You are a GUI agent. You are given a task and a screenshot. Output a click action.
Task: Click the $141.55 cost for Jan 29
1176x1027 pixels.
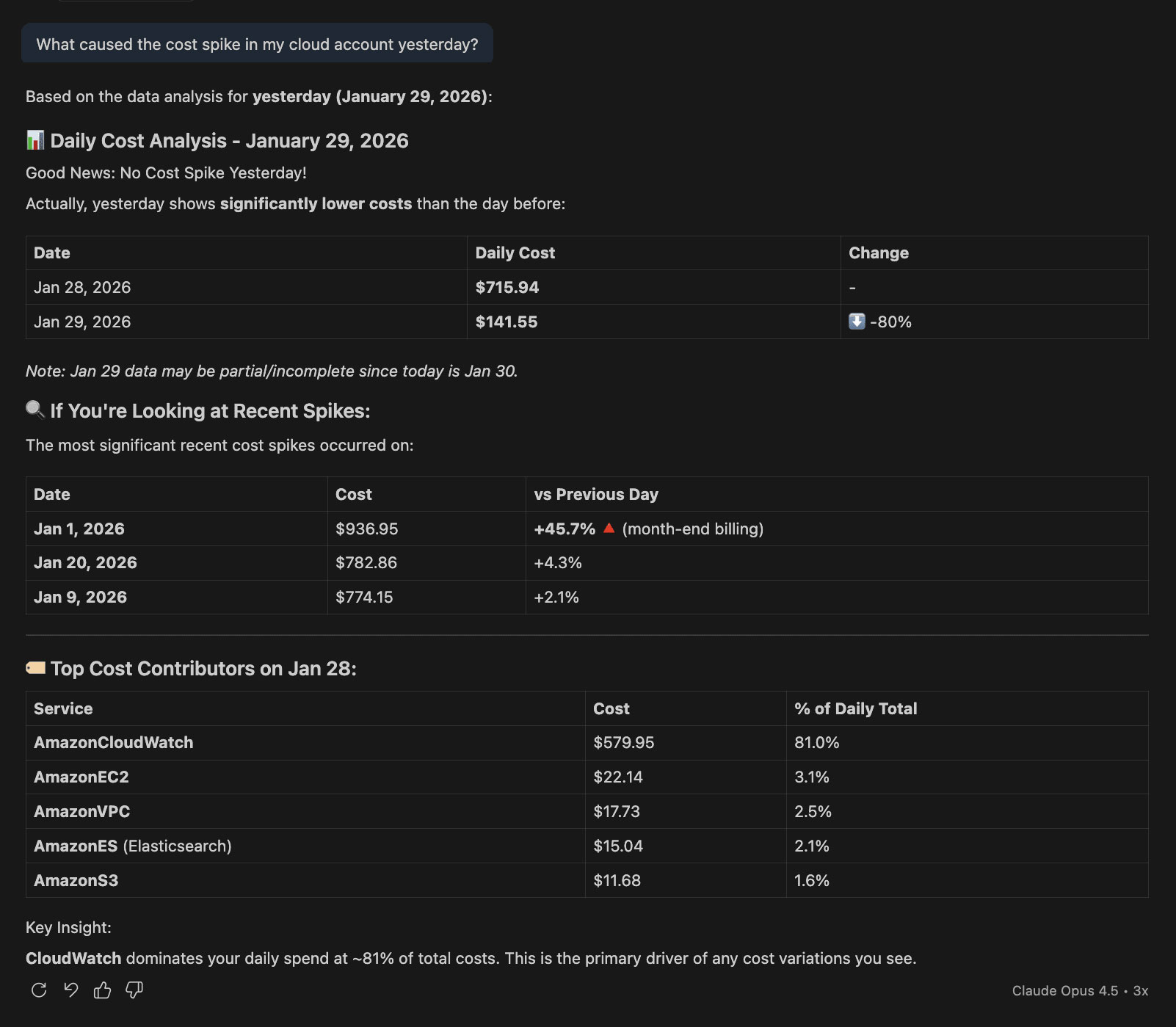coord(507,322)
